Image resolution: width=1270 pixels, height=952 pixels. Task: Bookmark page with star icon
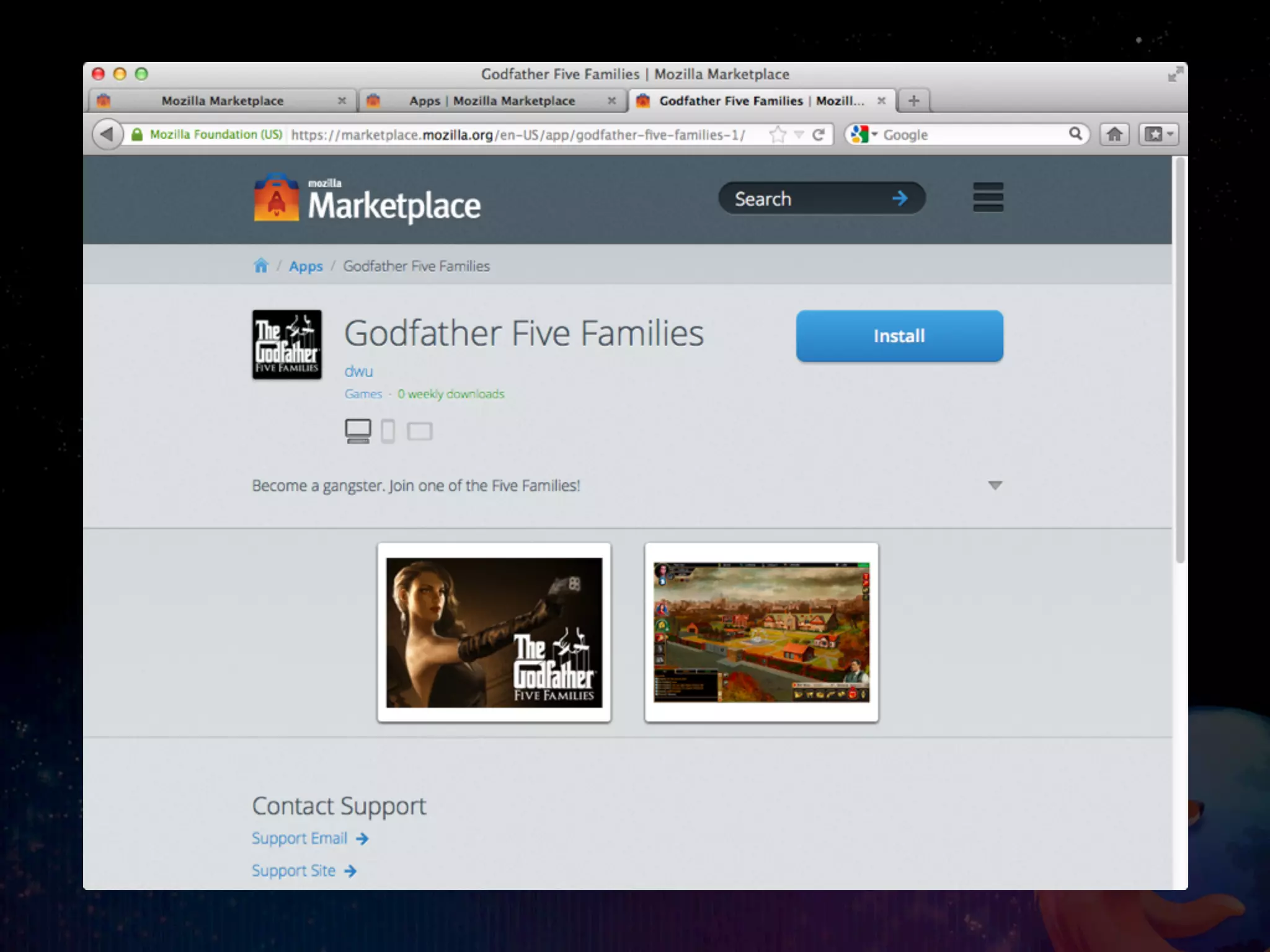(777, 134)
